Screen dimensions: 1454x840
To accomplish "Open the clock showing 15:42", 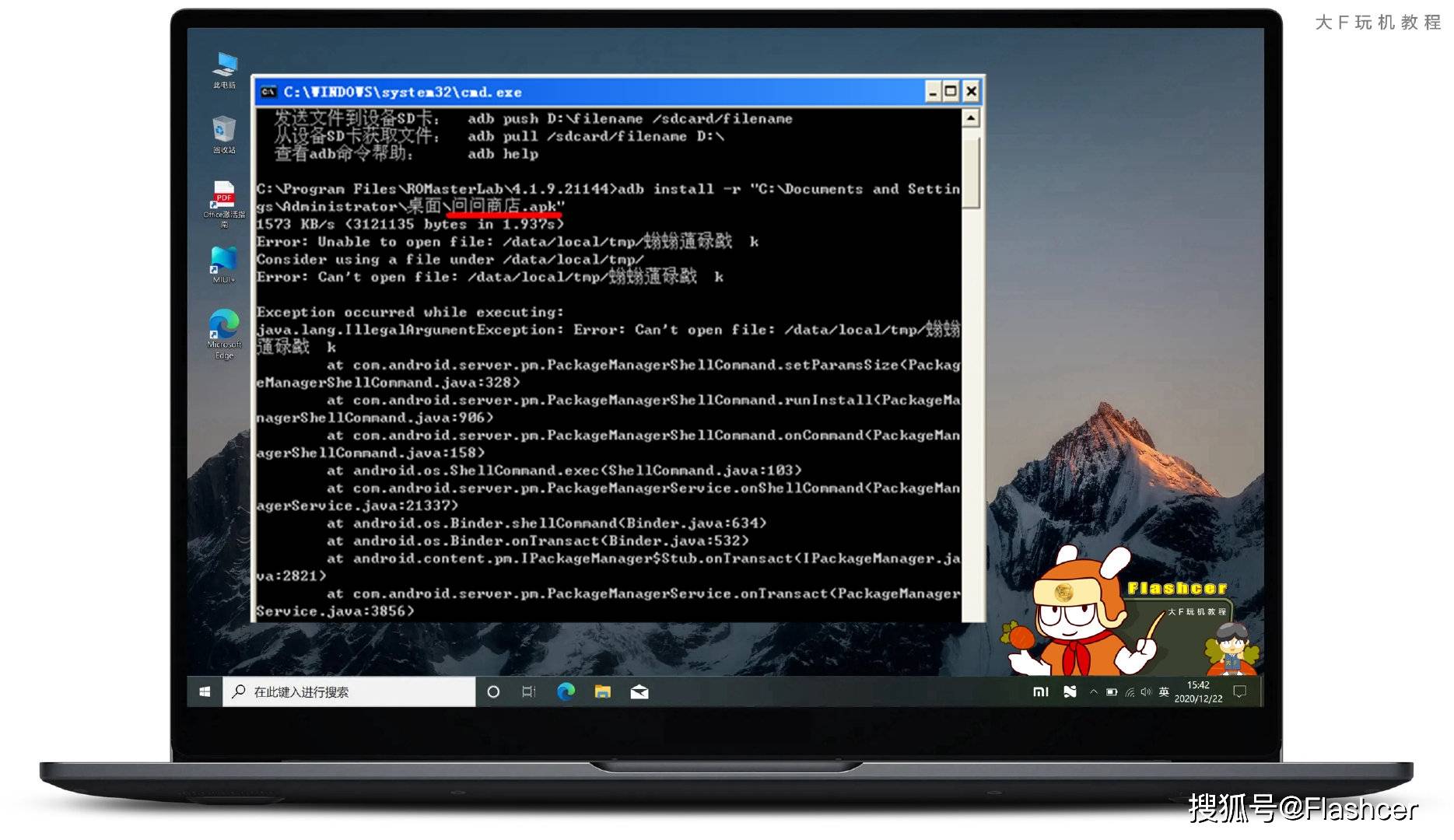I will (x=1198, y=691).
